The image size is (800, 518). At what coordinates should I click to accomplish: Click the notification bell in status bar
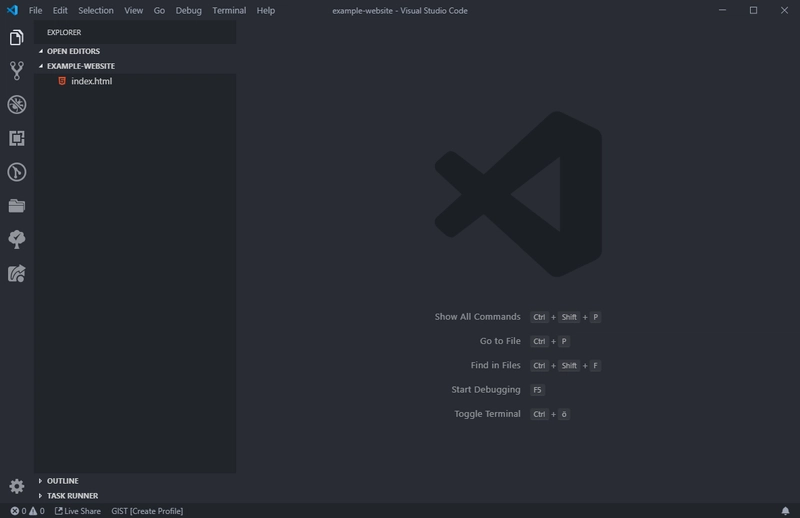(785, 511)
